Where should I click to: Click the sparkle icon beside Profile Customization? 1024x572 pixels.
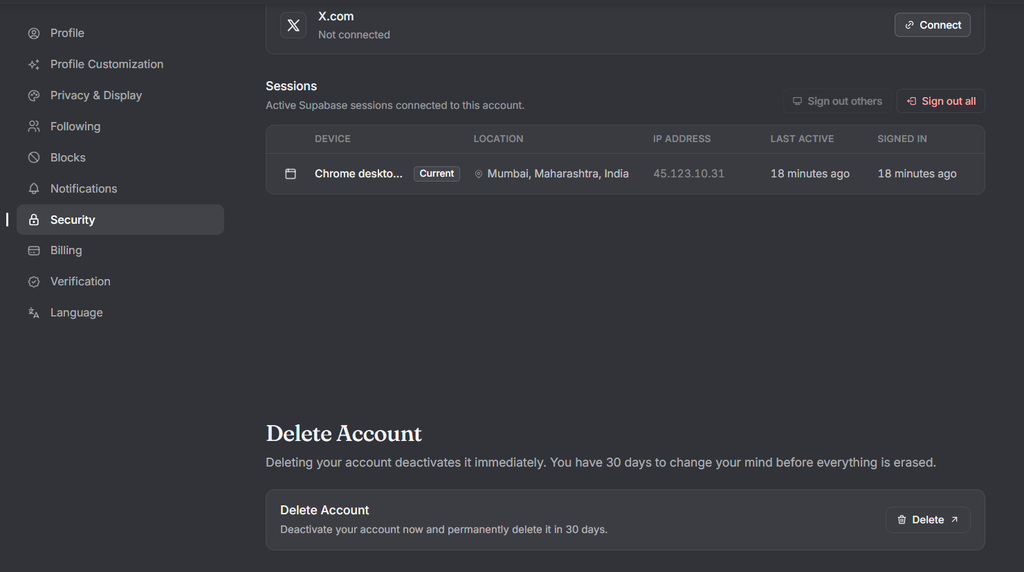34,65
